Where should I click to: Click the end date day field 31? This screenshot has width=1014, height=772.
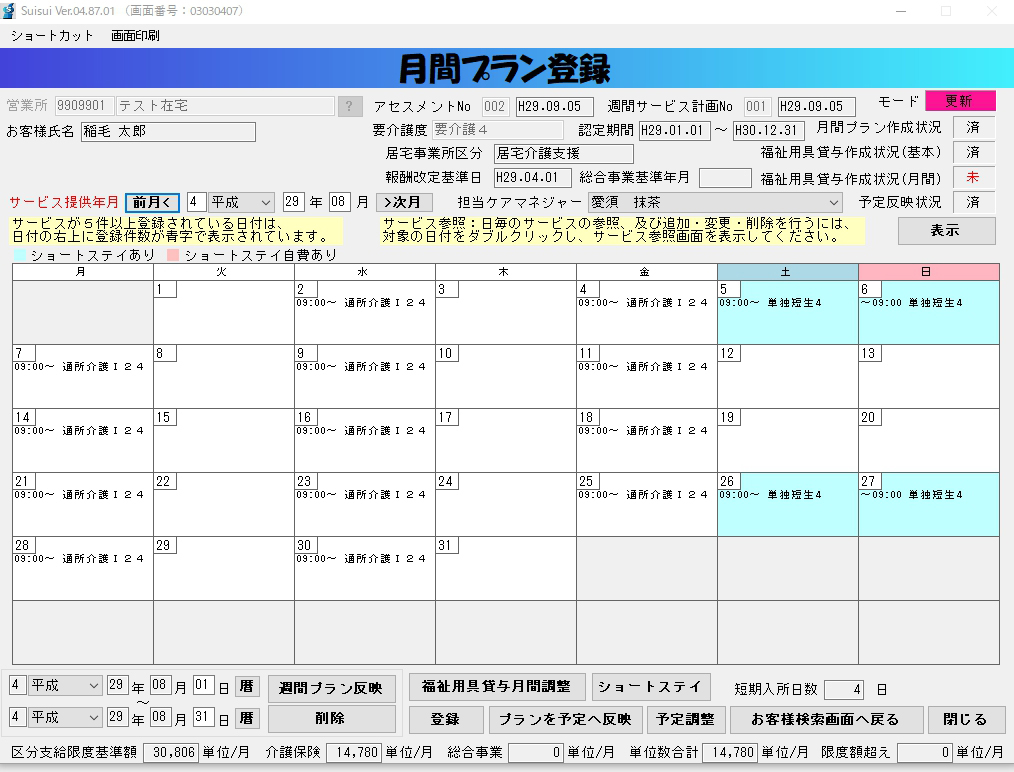click(x=203, y=716)
